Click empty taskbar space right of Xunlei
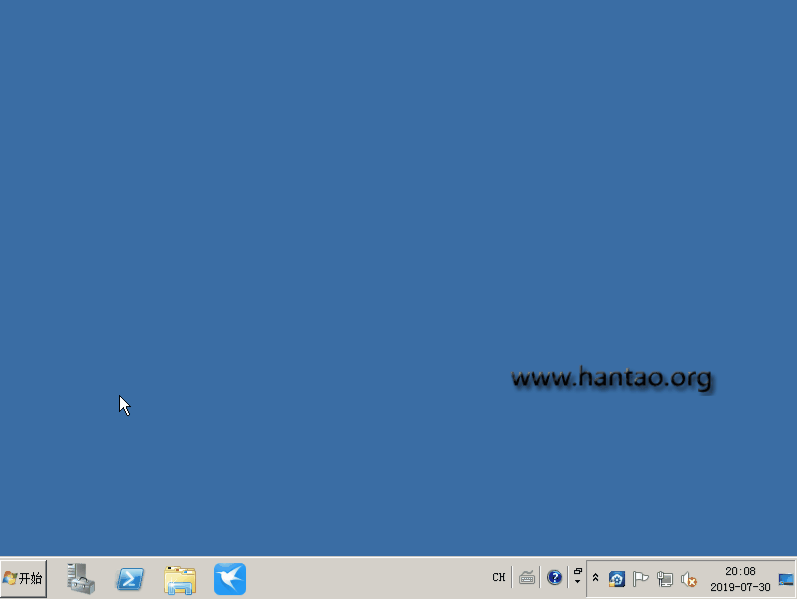Image resolution: width=797 pixels, height=599 pixels. click(x=360, y=579)
